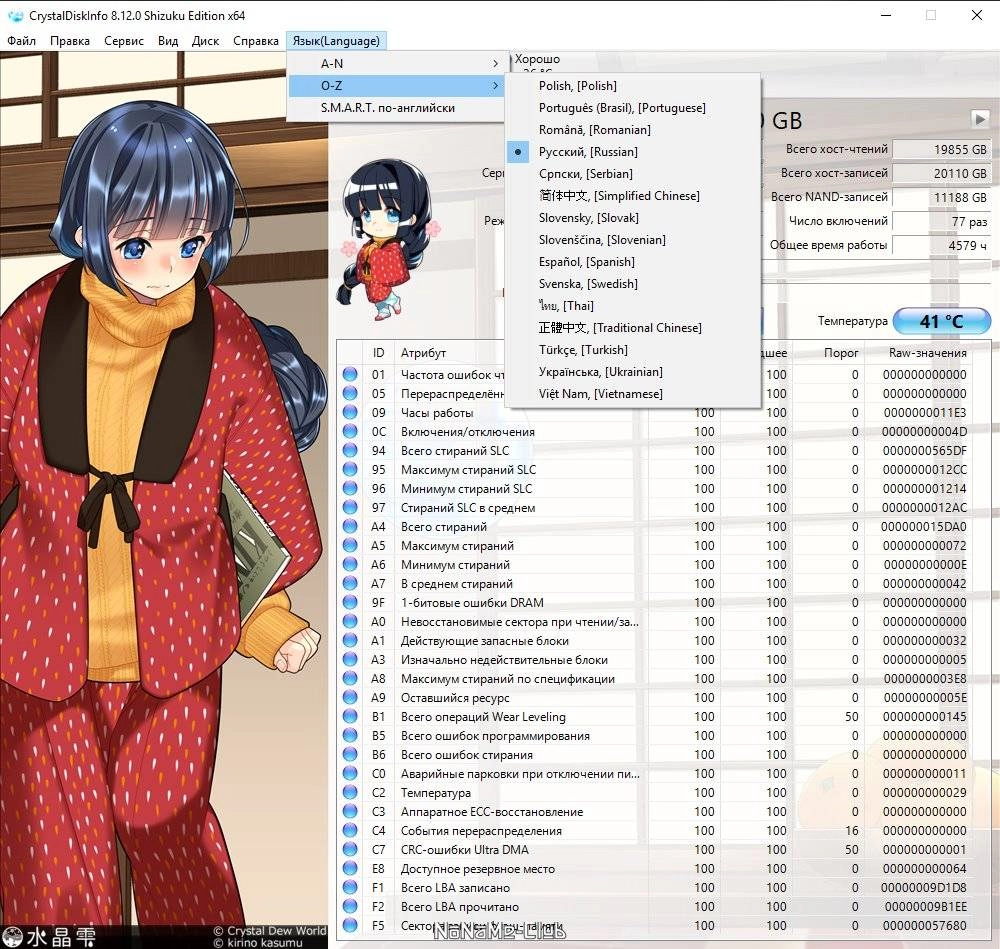Screen dimensions: 1000x949
Task: Toggle S.M.A.R.T. по-английски option
Action: pyautogui.click(x=397, y=108)
